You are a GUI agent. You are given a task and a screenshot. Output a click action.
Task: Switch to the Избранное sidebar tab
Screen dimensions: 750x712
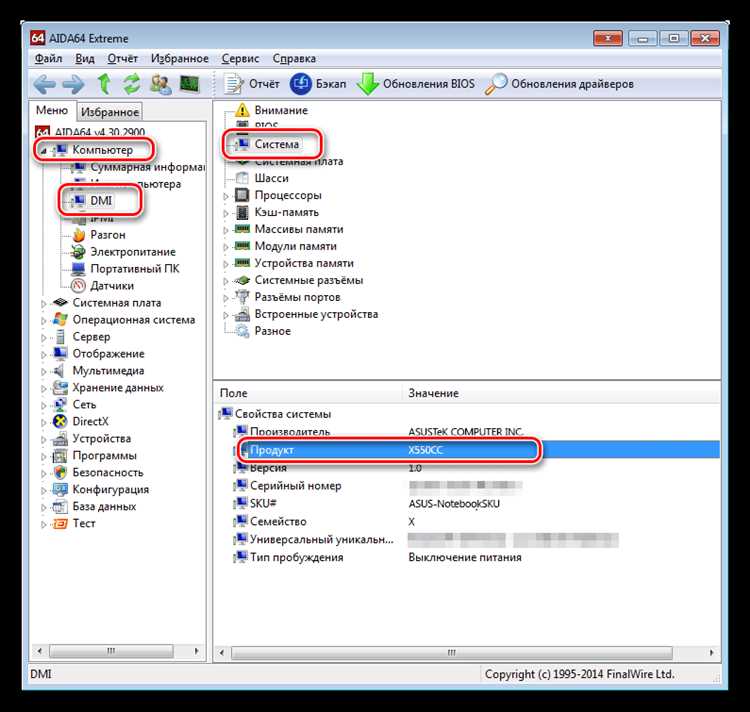pyautogui.click(x=110, y=112)
